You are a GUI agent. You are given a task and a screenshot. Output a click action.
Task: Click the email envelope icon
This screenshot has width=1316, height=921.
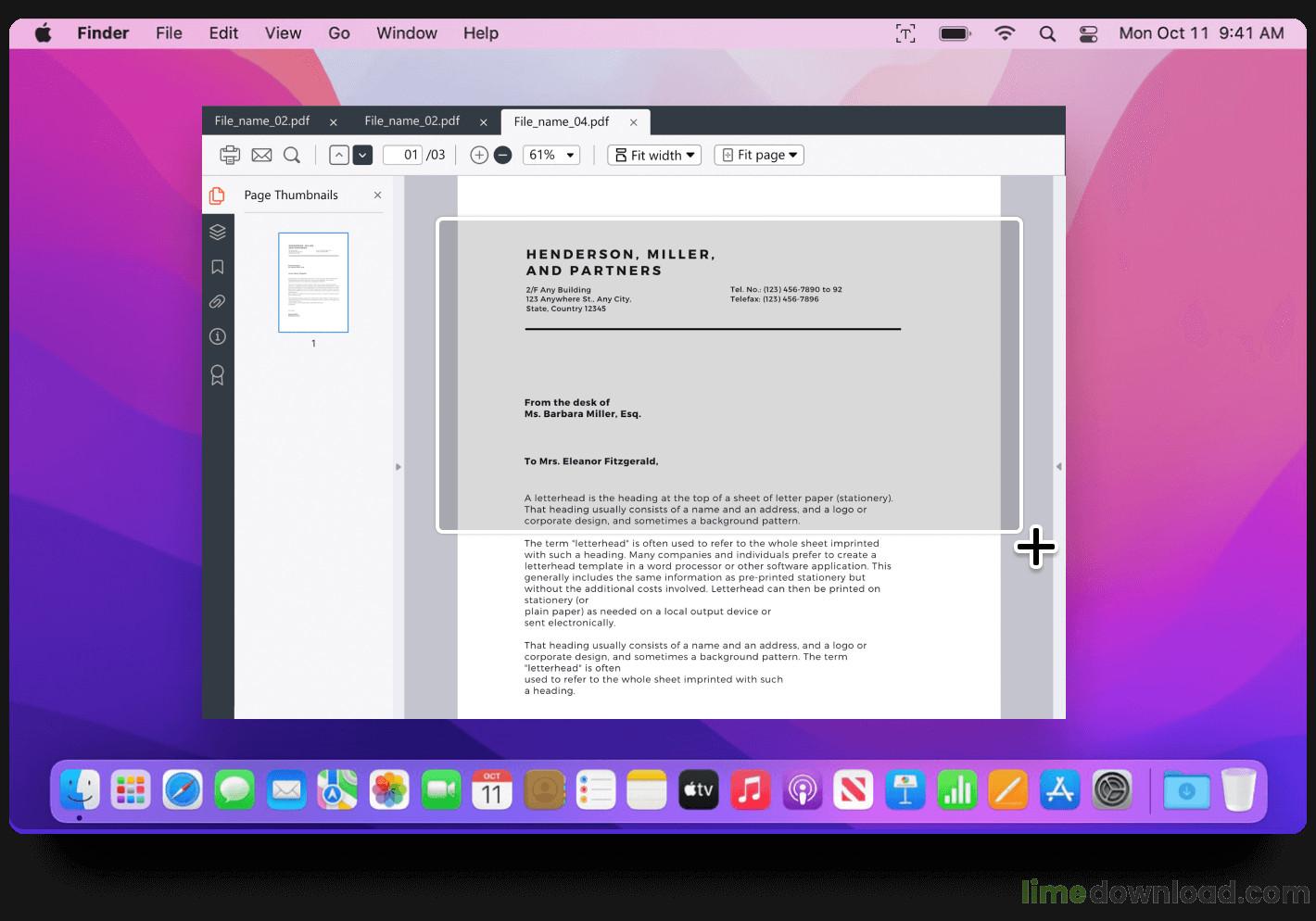pyautogui.click(x=261, y=155)
